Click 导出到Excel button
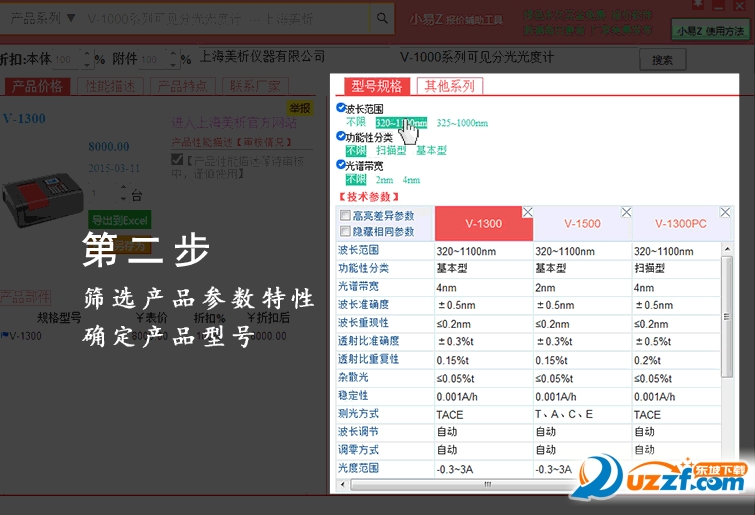Image resolution: width=755 pixels, height=515 pixels. coord(120,220)
